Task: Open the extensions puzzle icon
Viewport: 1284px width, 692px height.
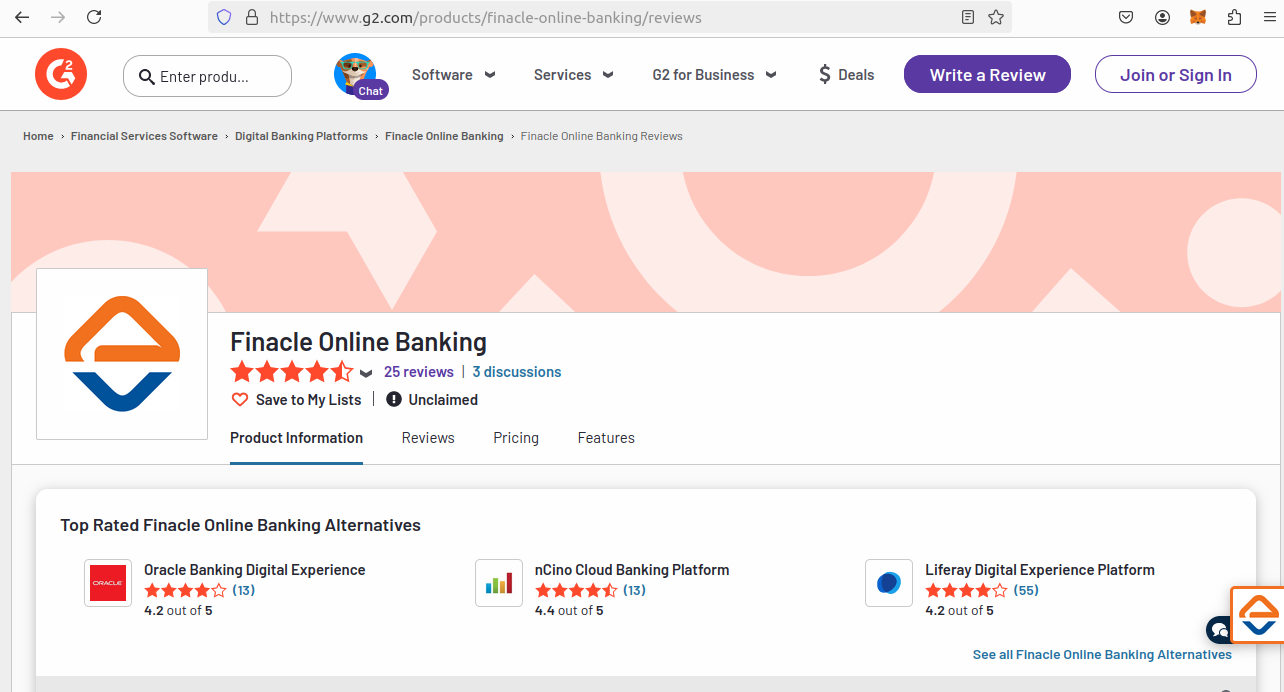Action: (x=1234, y=17)
